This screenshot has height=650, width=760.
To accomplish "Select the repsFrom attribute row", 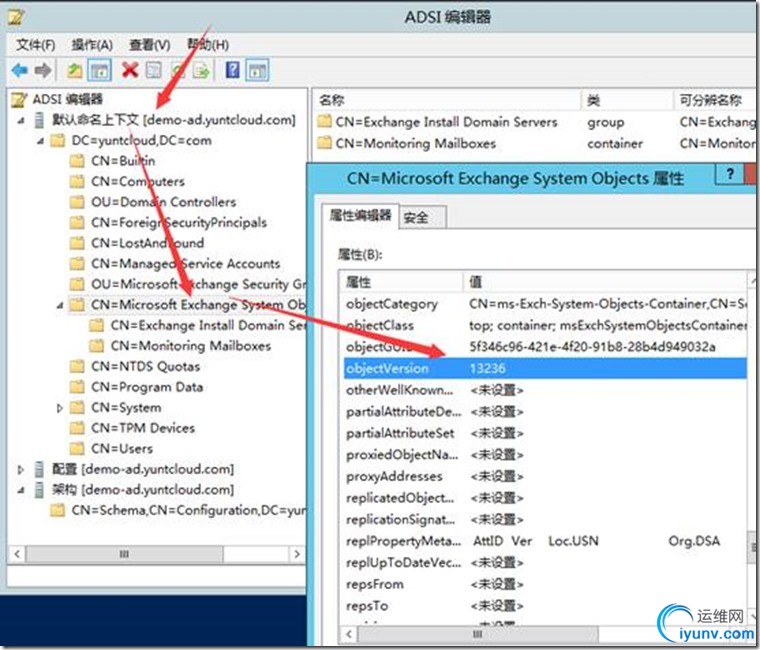I will pyautogui.click(x=545, y=585).
